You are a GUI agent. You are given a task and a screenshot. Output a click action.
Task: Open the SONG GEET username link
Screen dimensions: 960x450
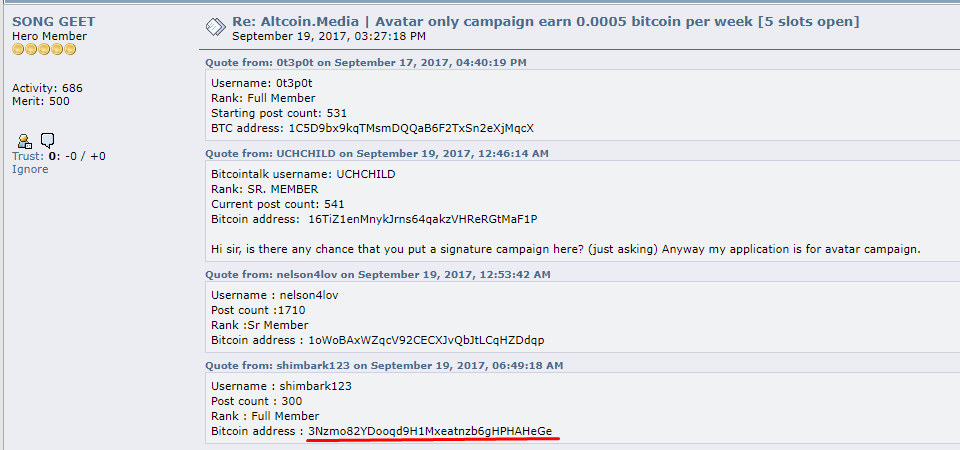pyautogui.click(x=54, y=21)
